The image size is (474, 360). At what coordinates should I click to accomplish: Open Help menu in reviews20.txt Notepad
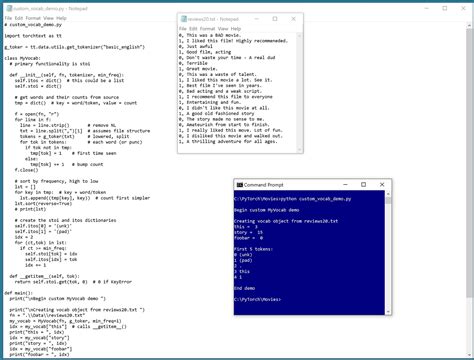[236, 29]
